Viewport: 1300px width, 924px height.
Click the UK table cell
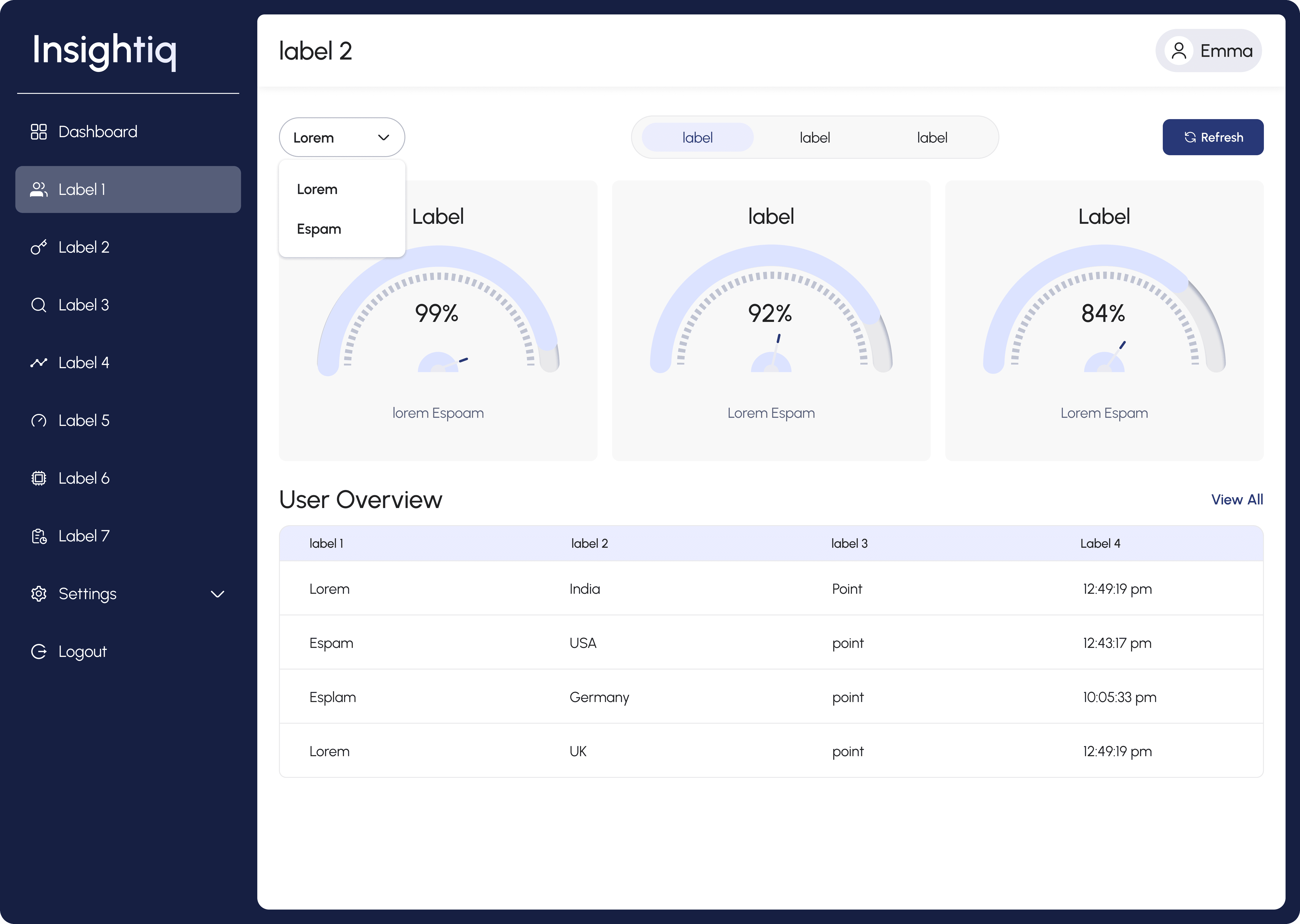[x=578, y=752]
